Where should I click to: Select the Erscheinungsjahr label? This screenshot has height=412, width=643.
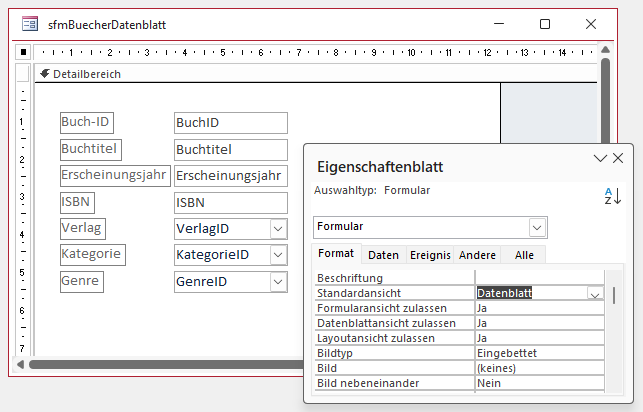(115, 176)
